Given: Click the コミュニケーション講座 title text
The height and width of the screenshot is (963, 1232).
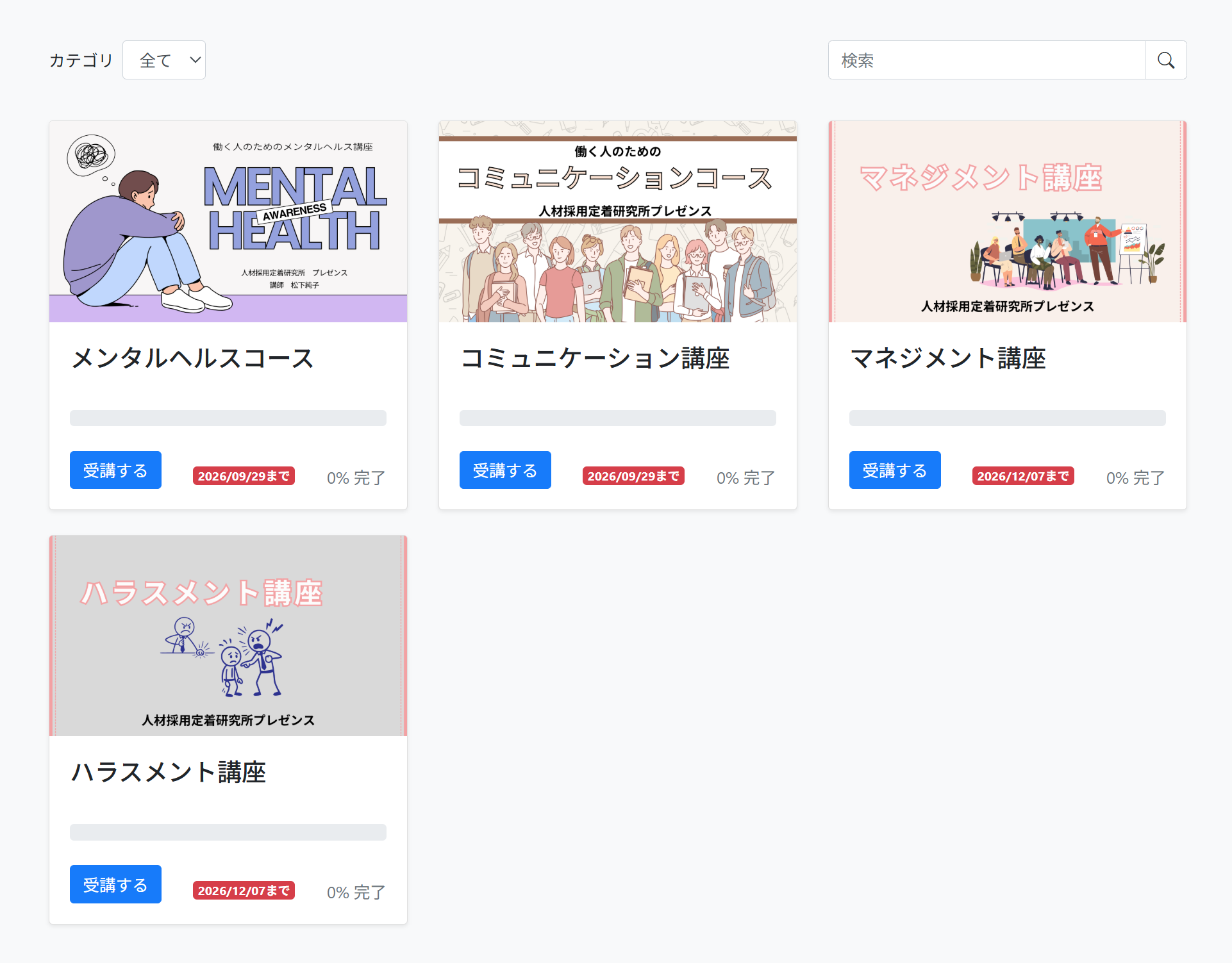Looking at the screenshot, I should (595, 358).
